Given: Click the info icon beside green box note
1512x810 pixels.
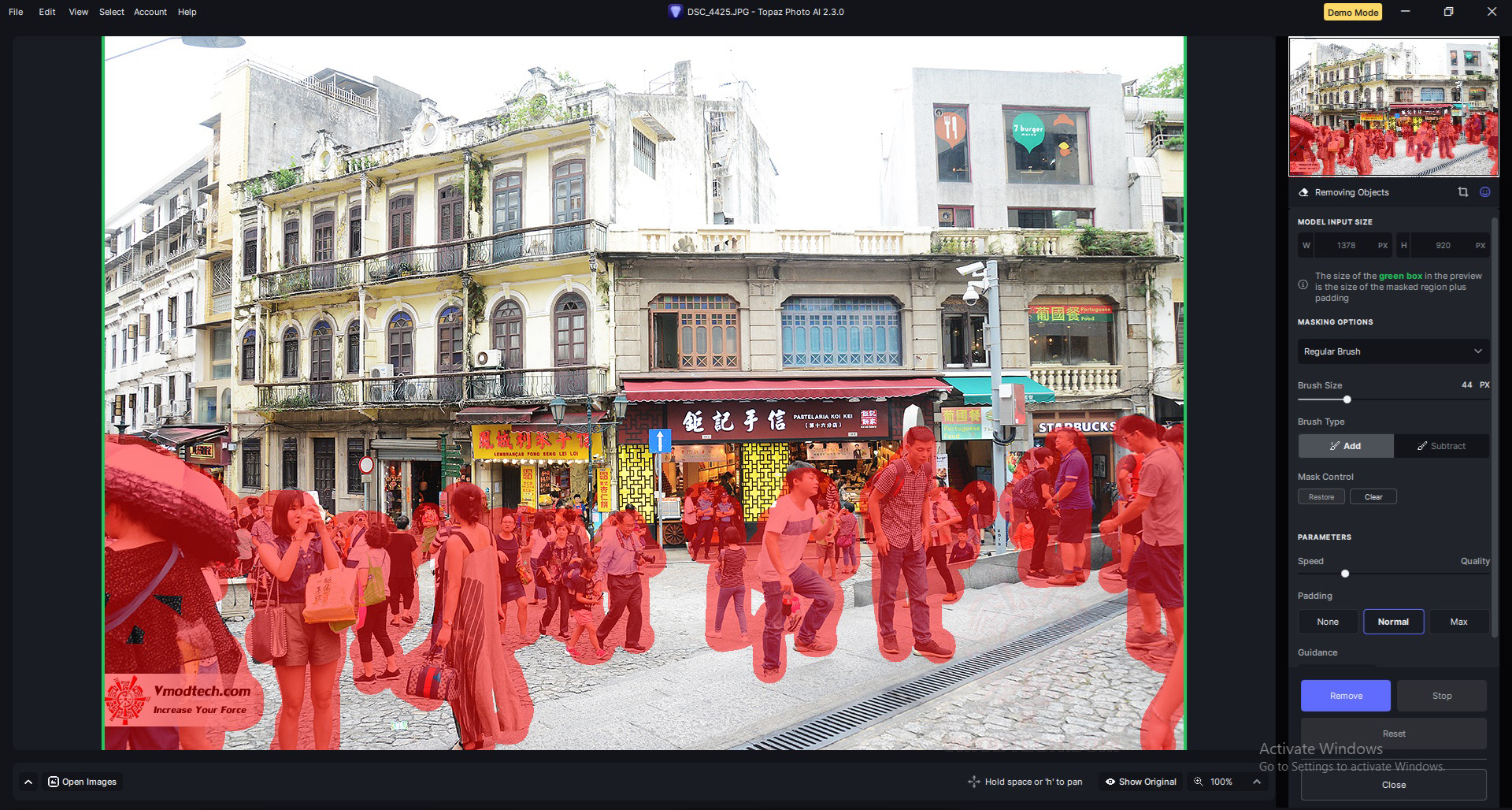Looking at the screenshot, I should (x=1303, y=284).
